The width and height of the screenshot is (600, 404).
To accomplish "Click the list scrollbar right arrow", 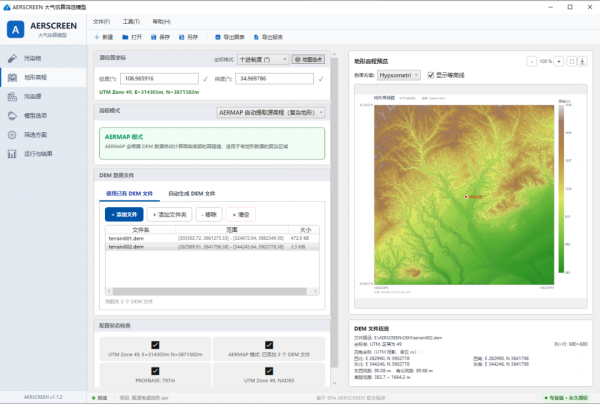I will (315, 292).
